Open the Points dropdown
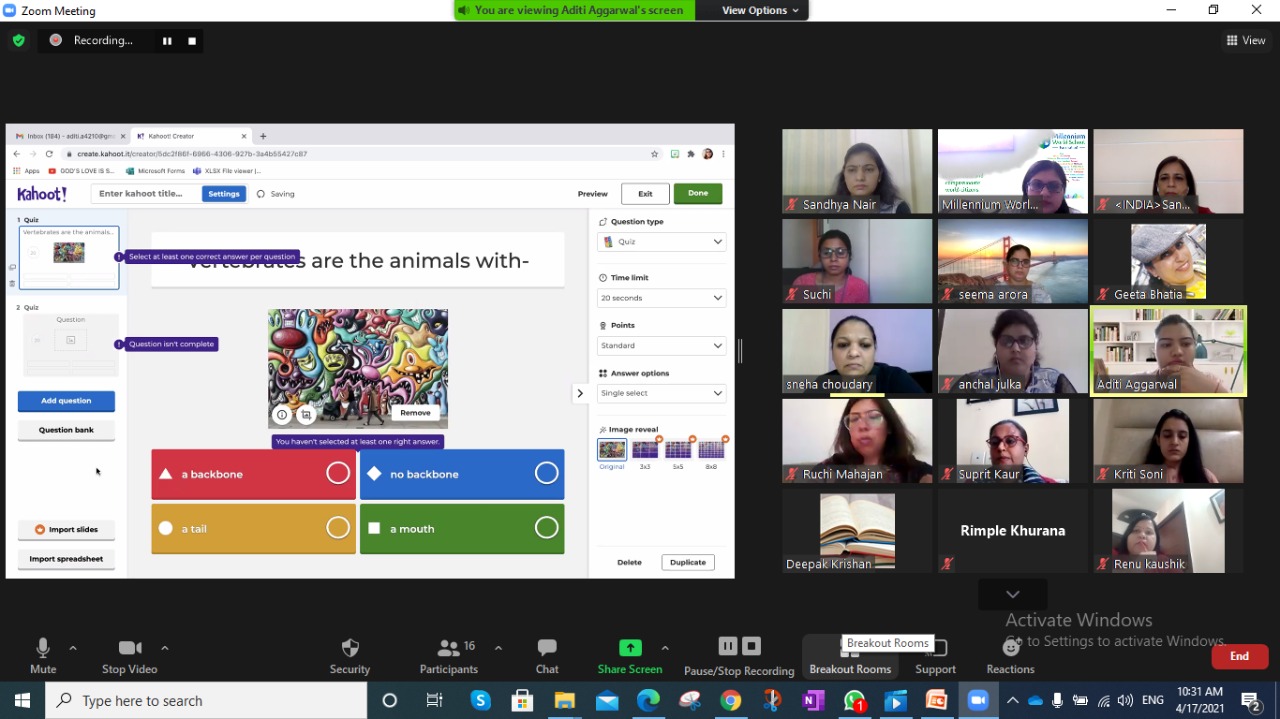This screenshot has height=719, width=1280. pos(662,346)
